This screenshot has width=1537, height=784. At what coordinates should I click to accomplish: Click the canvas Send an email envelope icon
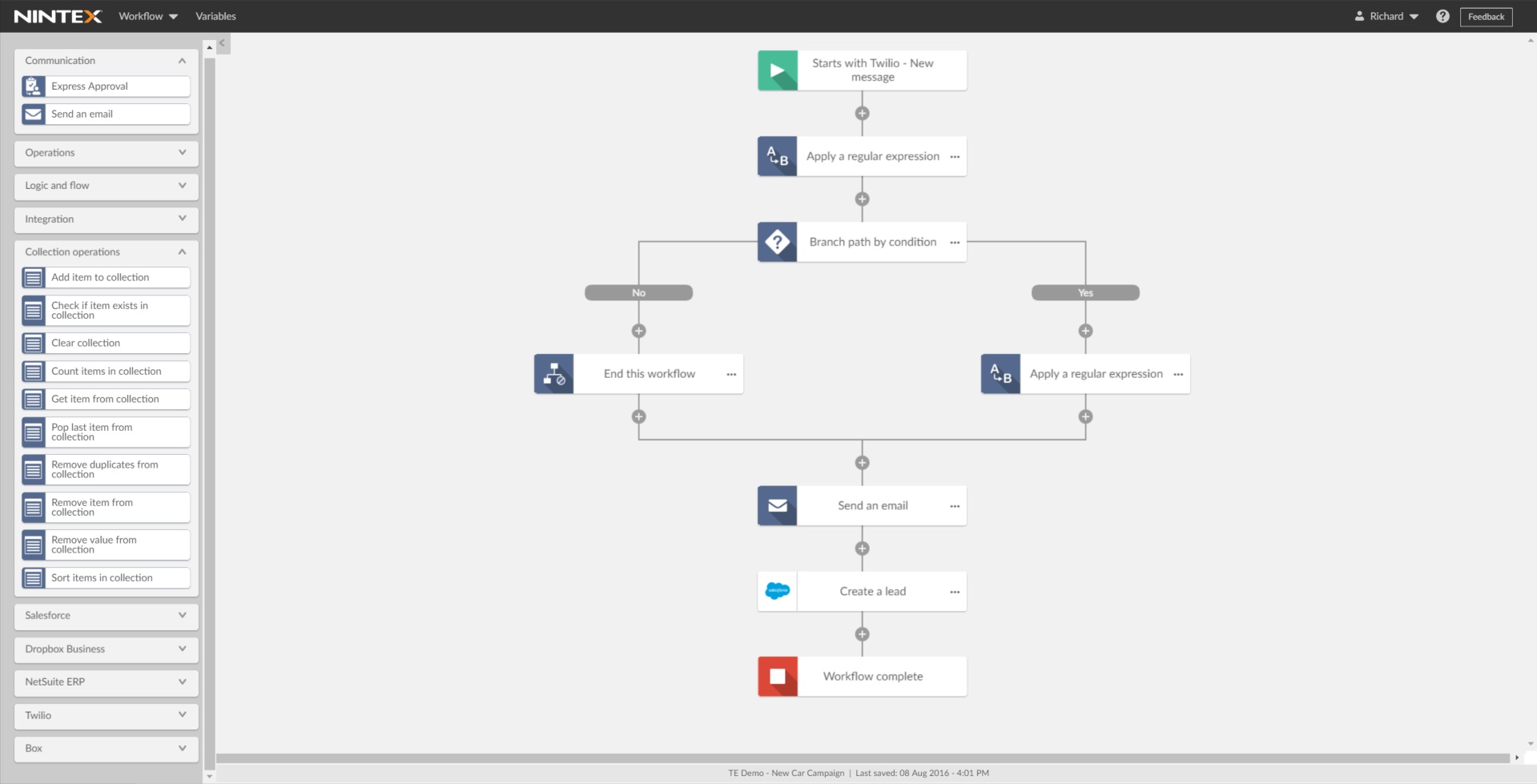[778, 506]
